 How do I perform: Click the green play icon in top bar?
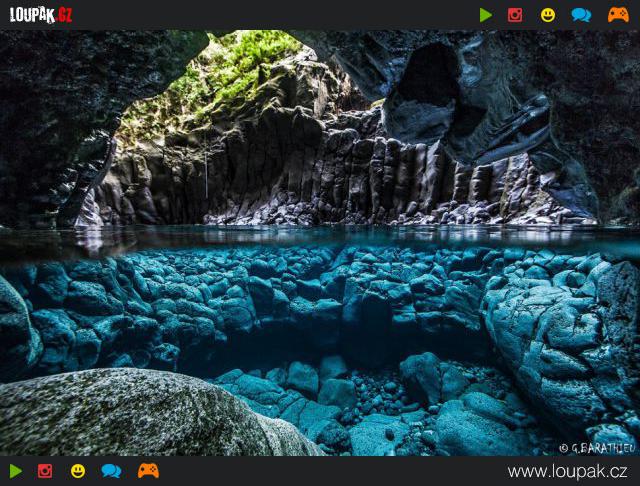[x=486, y=15]
